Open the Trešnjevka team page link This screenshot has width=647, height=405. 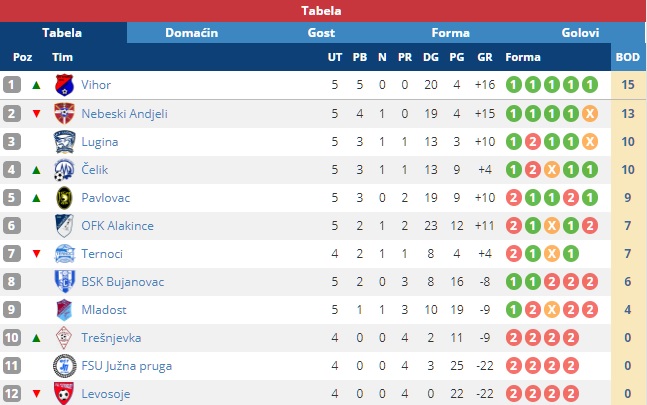coord(111,338)
